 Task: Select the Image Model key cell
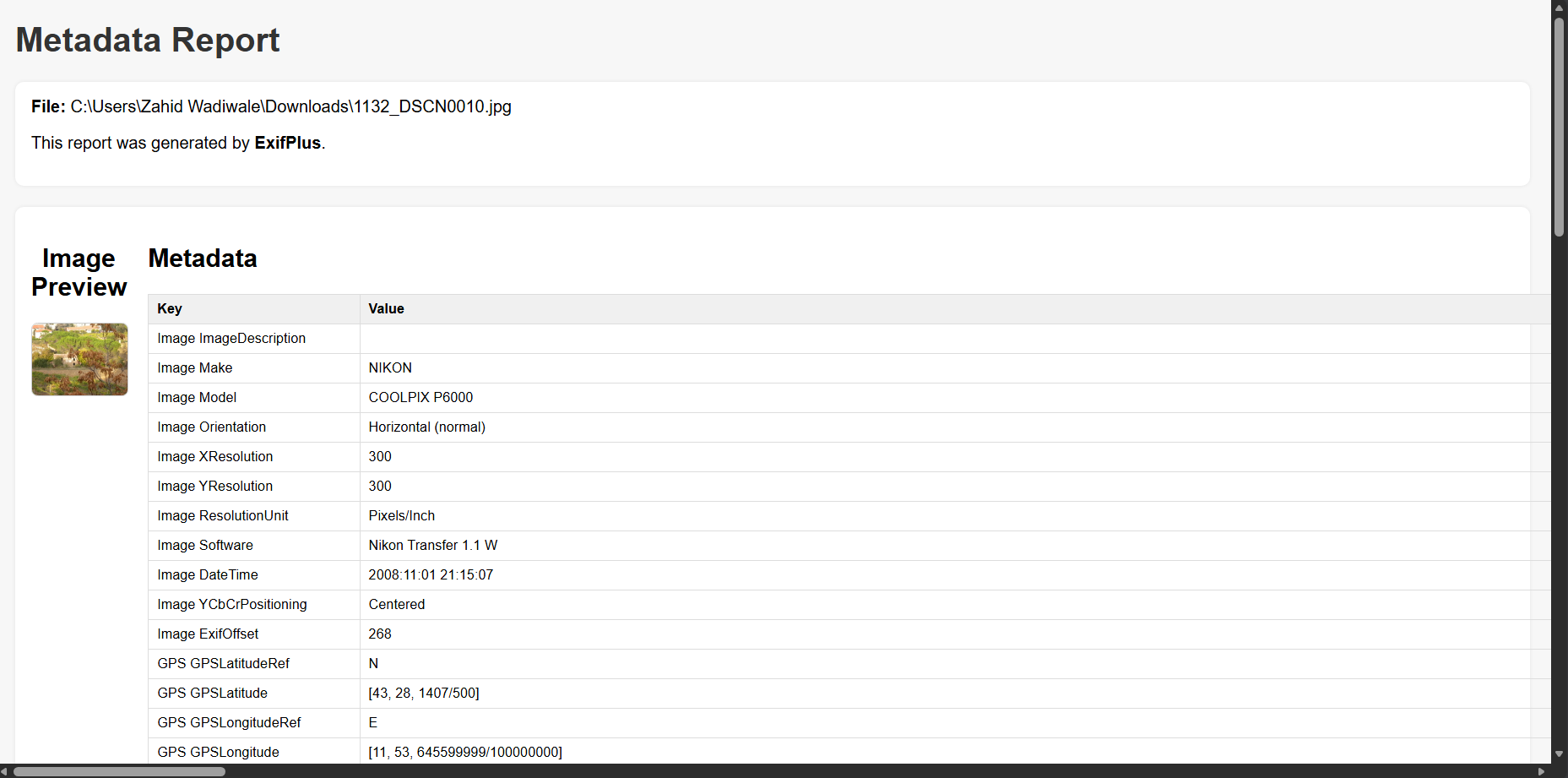coord(254,398)
